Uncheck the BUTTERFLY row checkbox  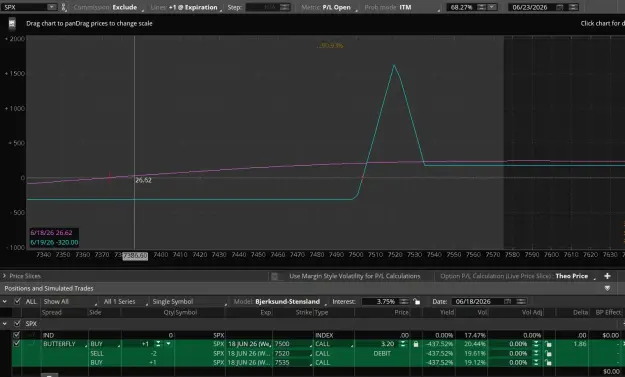(x=16, y=344)
